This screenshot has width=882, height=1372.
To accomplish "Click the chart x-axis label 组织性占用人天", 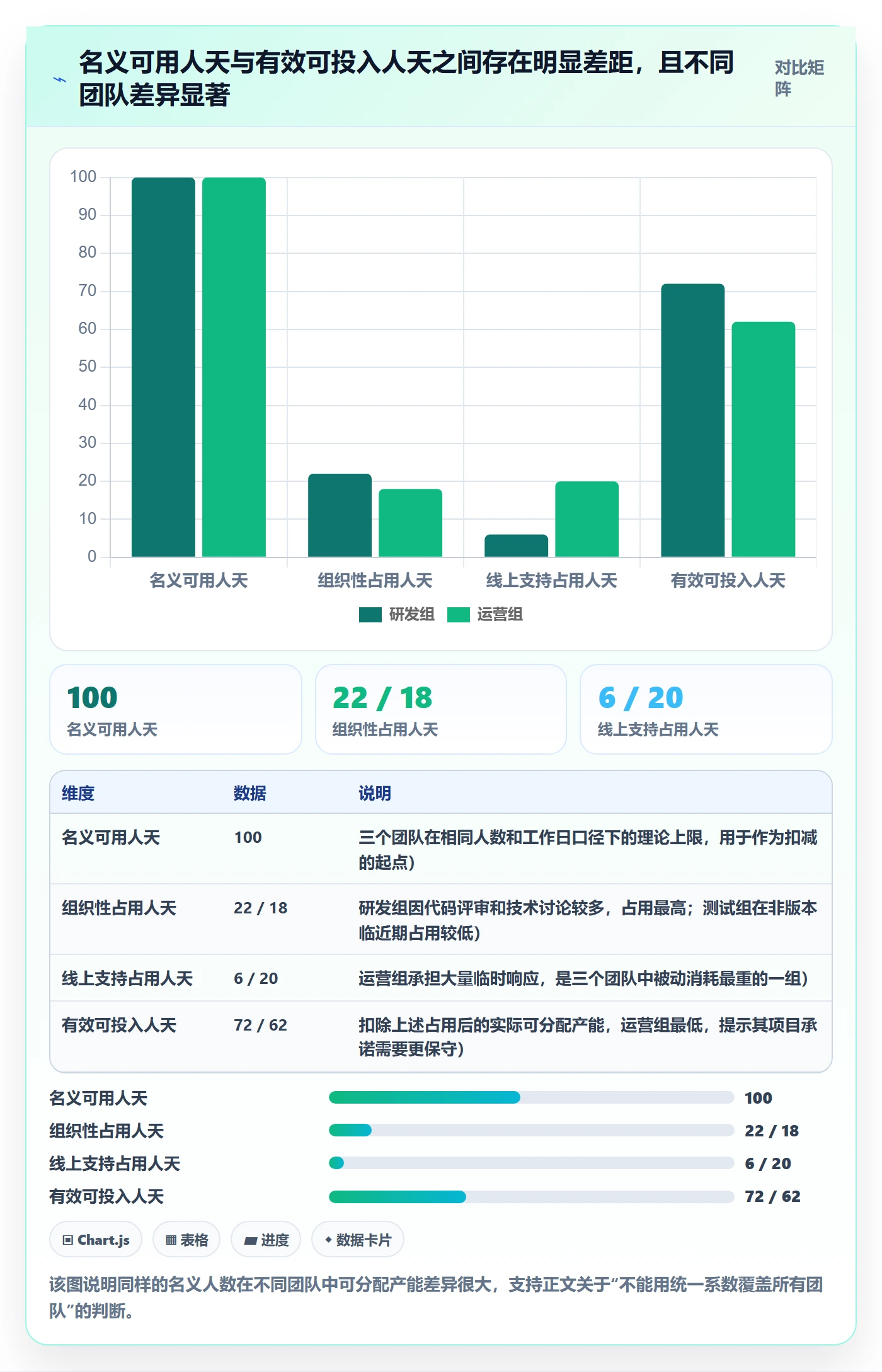I will tap(375, 580).
